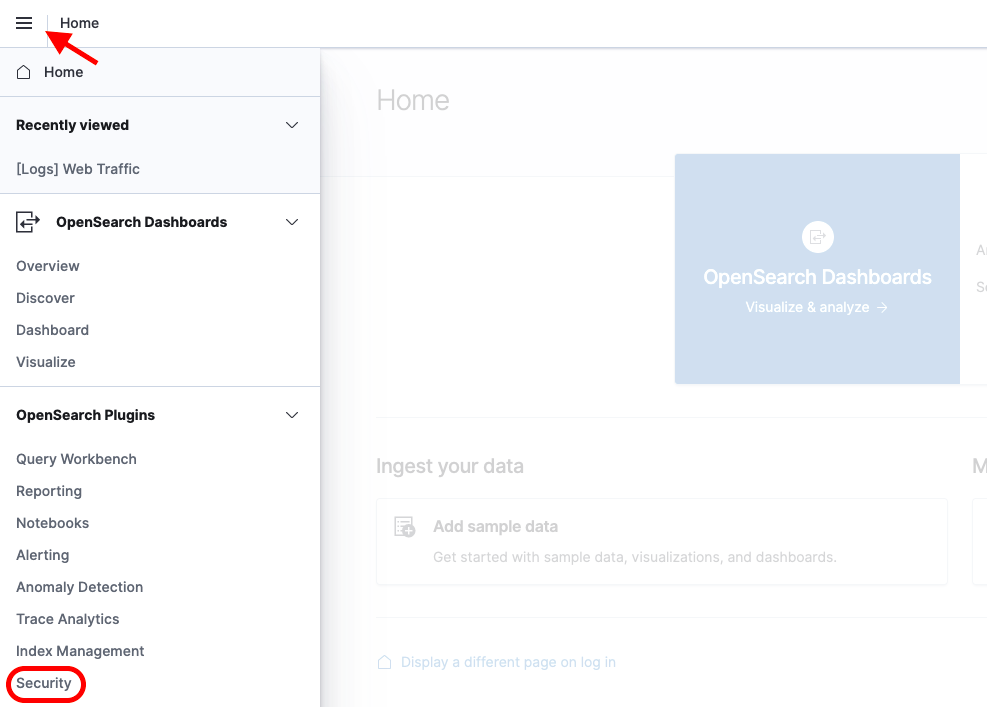987x707 pixels.
Task: Toggle the hamburger navigation menu
Action: point(24,23)
